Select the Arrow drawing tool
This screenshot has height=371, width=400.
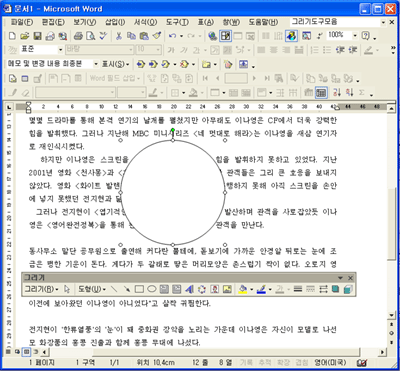[x=127, y=289]
